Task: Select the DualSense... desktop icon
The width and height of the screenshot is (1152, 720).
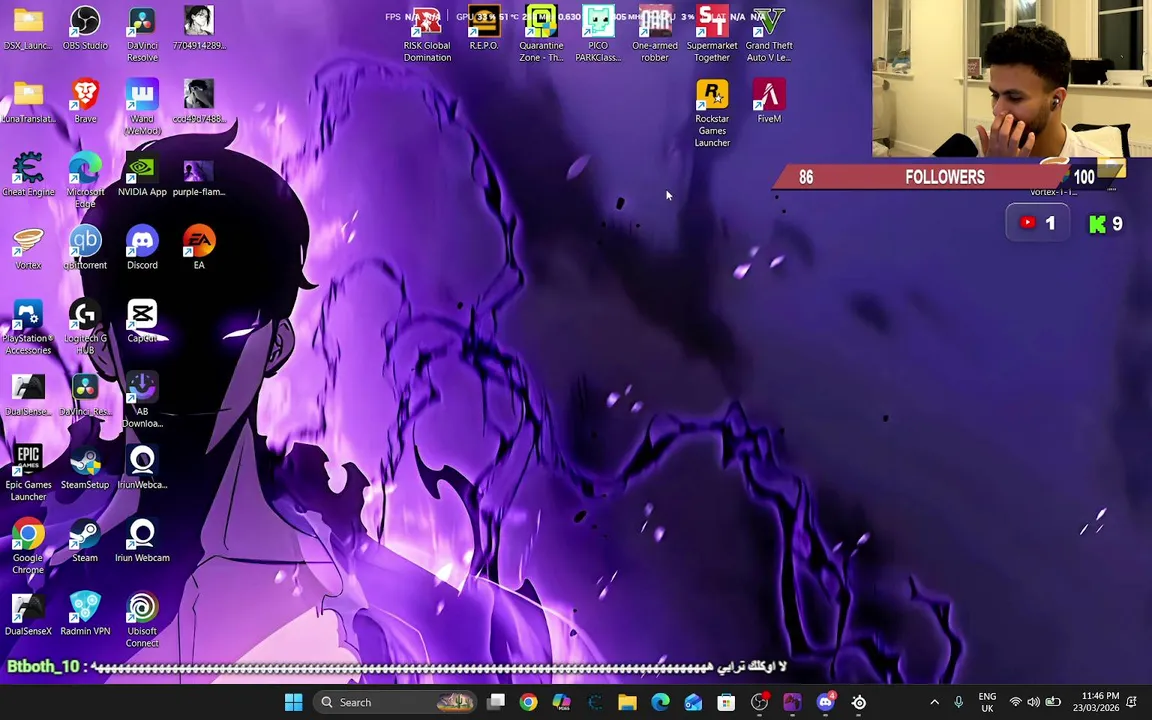Action: (x=28, y=395)
